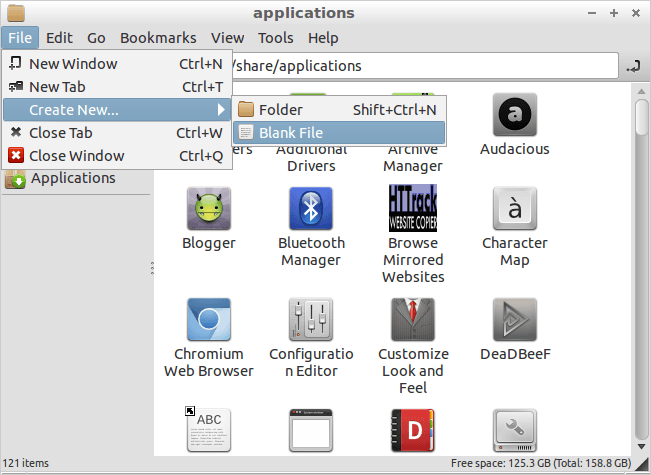Open the File menu
This screenshot has width=651, height=475.
20,38
